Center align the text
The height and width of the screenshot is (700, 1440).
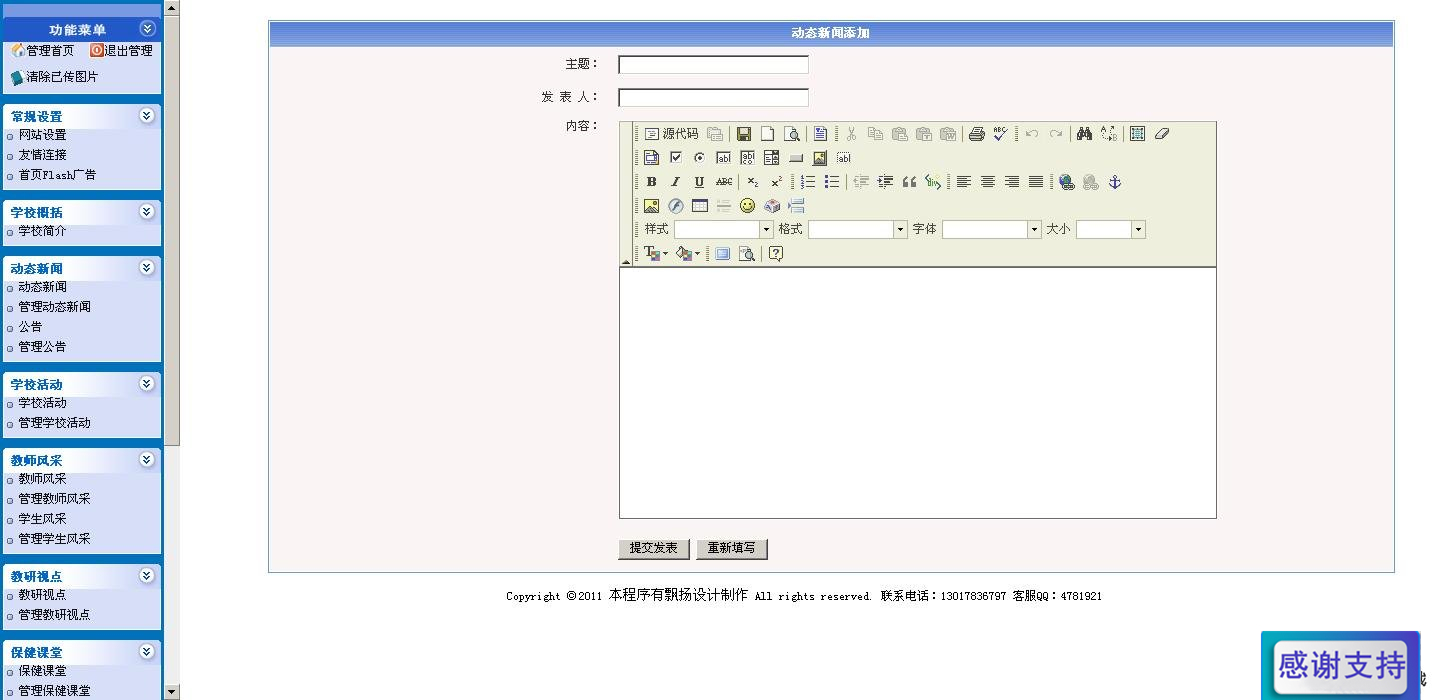tap(987, 182)
